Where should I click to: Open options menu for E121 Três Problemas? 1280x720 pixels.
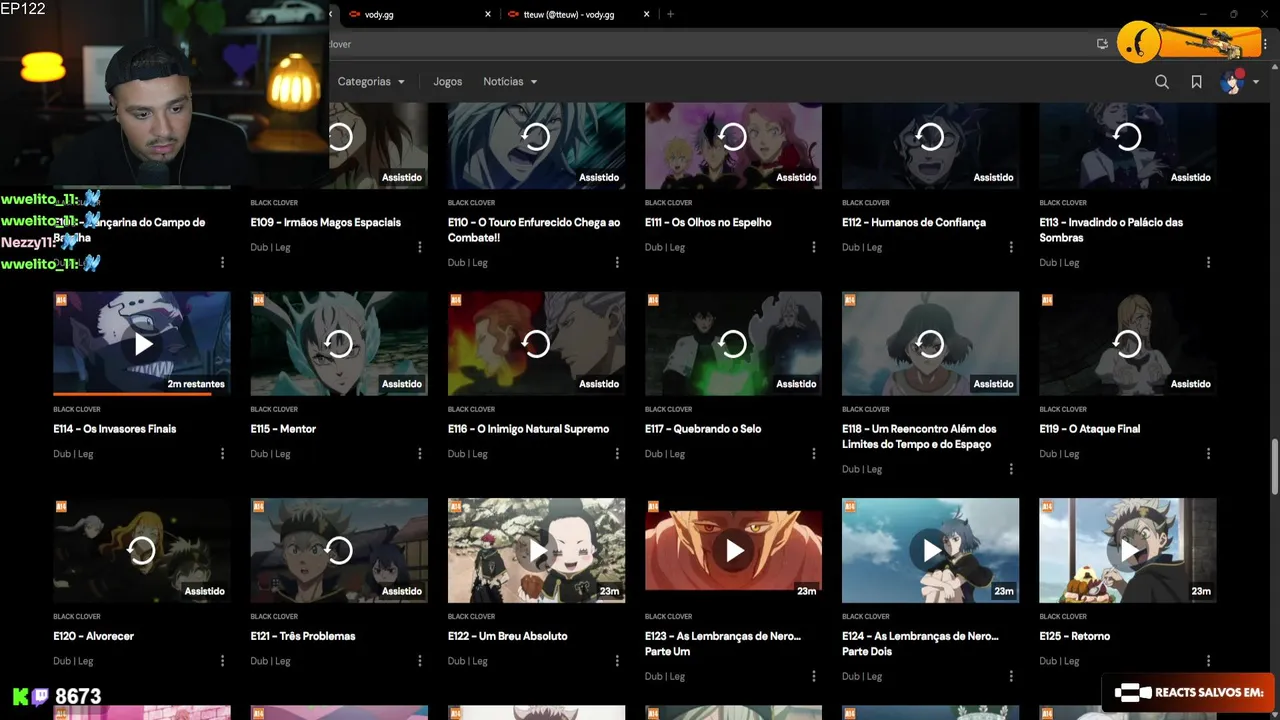point(420,661)
